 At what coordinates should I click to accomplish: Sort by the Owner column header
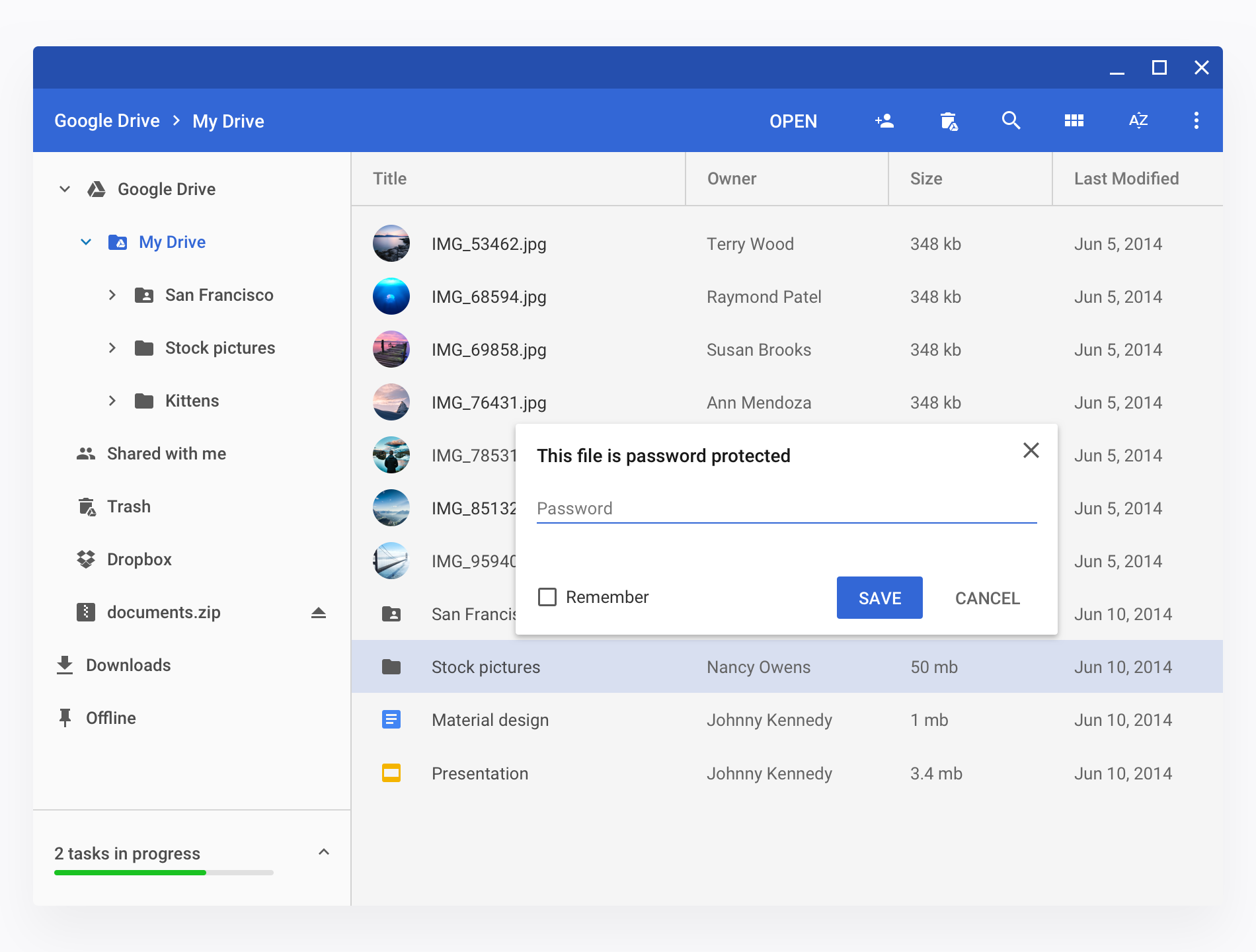click(732, 178)
